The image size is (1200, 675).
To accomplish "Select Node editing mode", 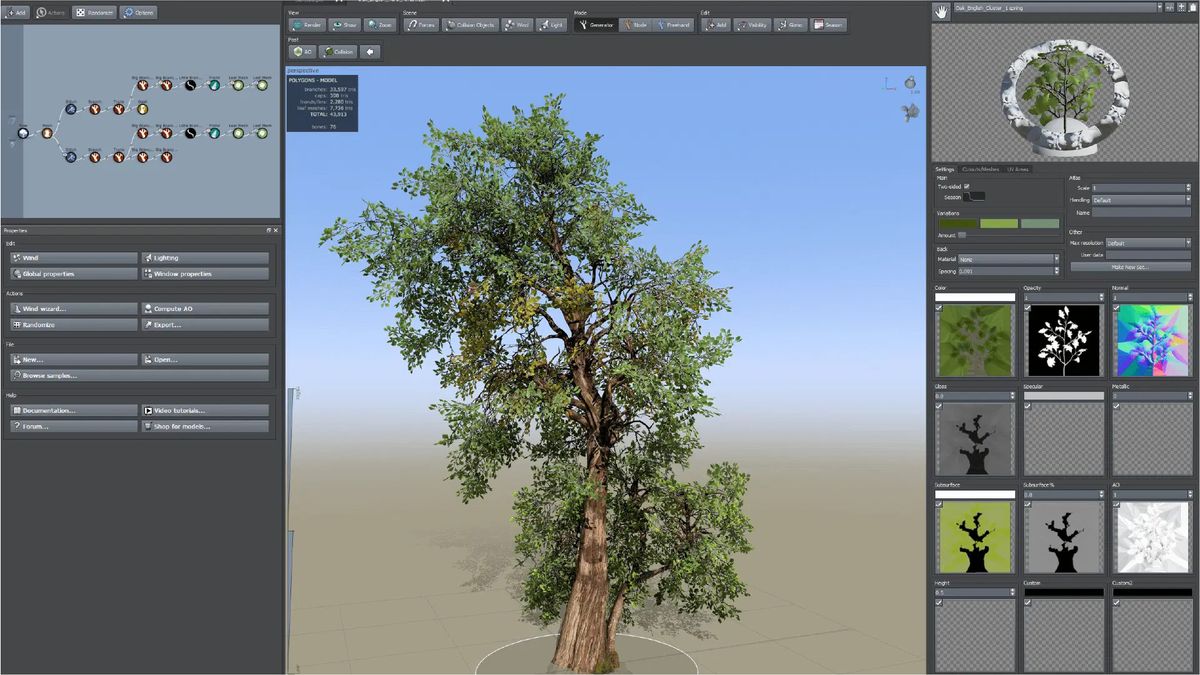I will coord(634,25).
